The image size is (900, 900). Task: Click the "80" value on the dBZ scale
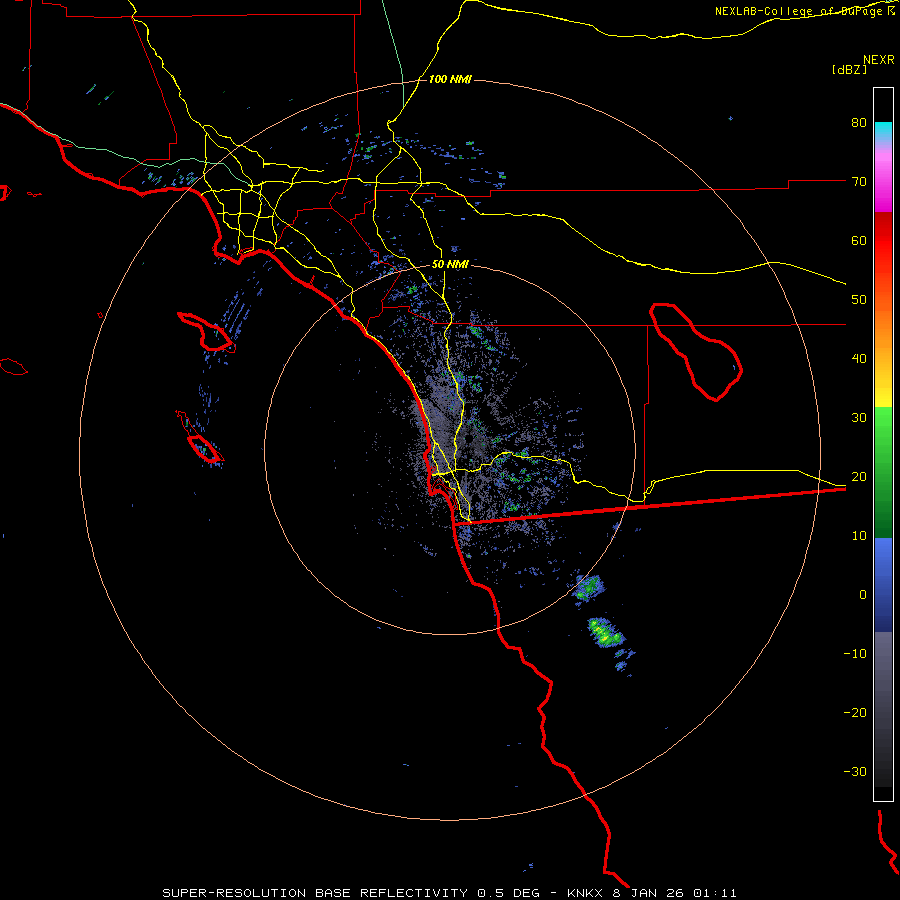pyautogui.click(x=859, y=123)
